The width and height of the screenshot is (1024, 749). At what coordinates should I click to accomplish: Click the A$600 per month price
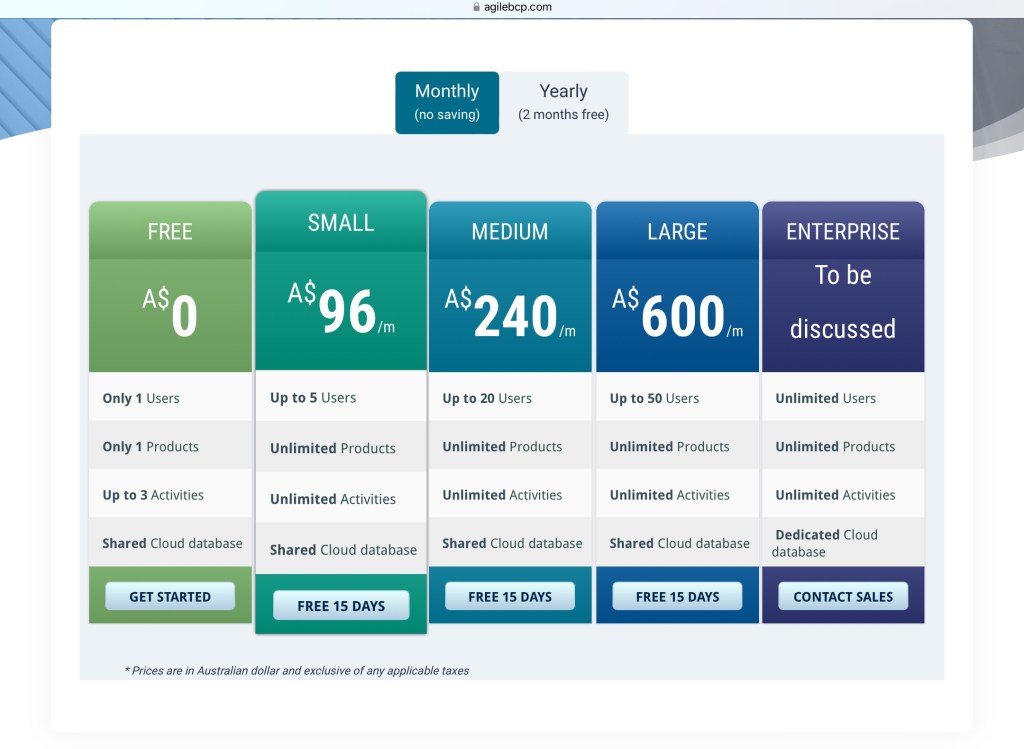[677, 316]
